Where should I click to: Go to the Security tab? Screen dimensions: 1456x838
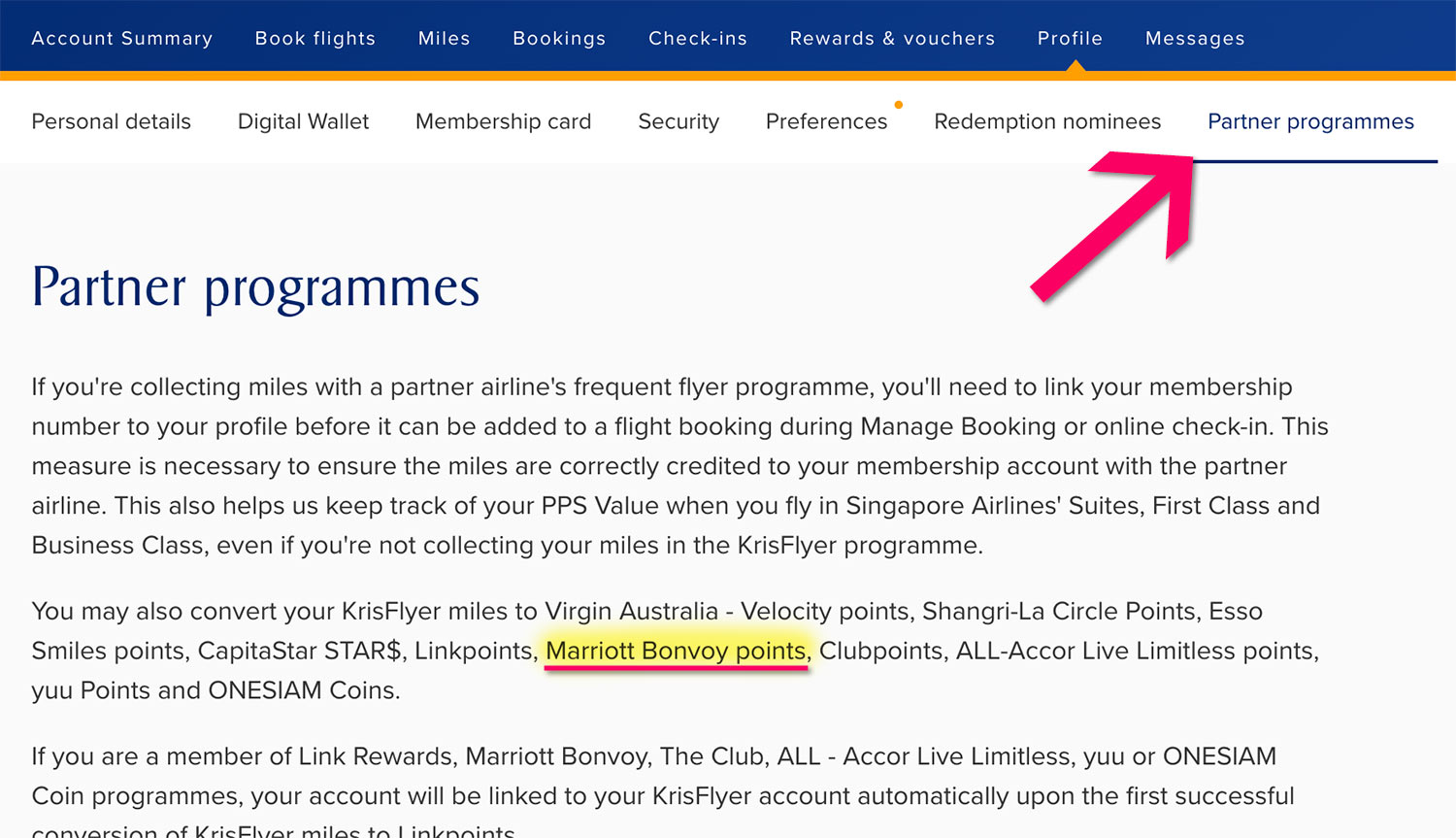(x=678, y=121)
